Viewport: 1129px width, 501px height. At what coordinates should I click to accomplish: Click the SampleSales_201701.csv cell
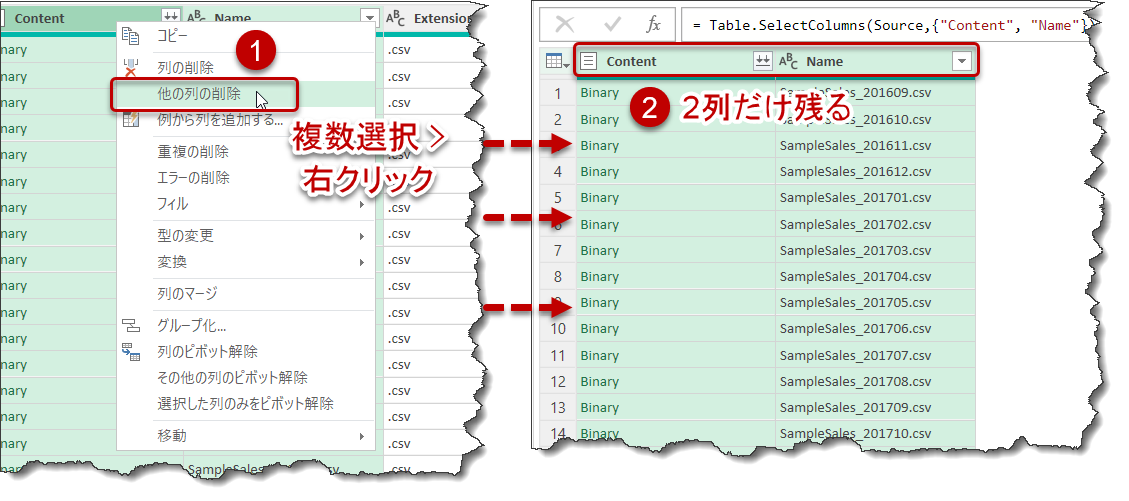[x=876, y=198]
